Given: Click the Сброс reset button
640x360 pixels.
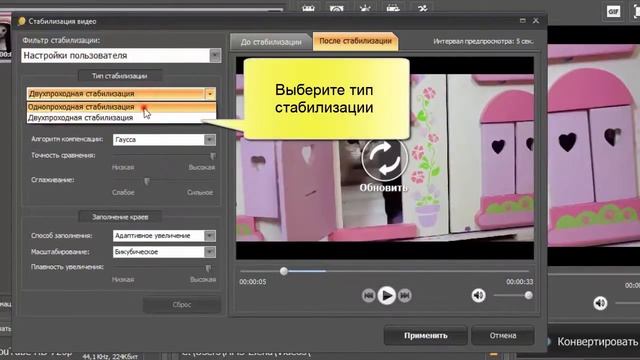Looking at the screenshot, I should (x=182, y=305).
